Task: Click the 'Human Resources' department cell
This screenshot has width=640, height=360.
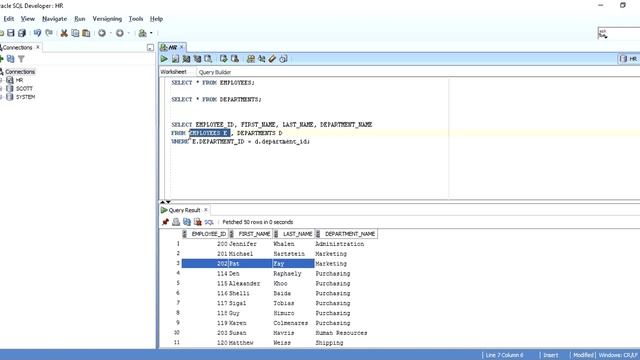Action: [341, 333]
